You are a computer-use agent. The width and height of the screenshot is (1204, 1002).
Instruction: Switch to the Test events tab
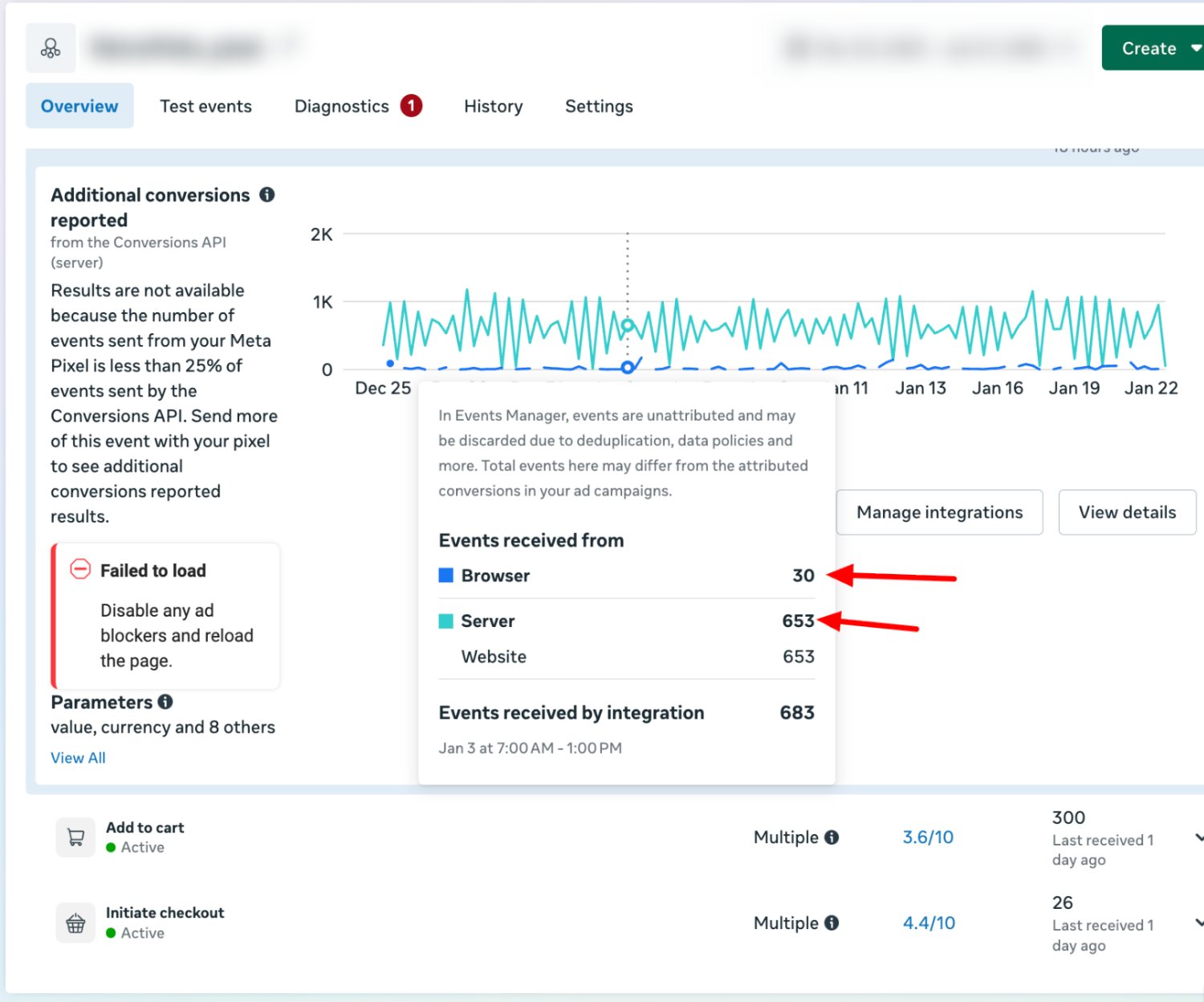pyautogui.click(x=205, y=106)
